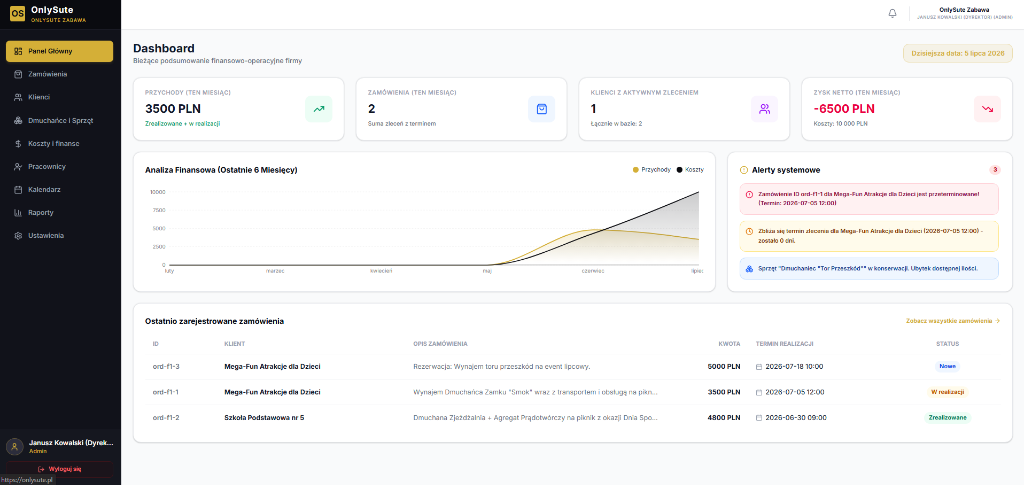Click the gold Przychody legend dot
Image resolution: width=1024 pixels, height=485 pixels.
coord(635,170)
